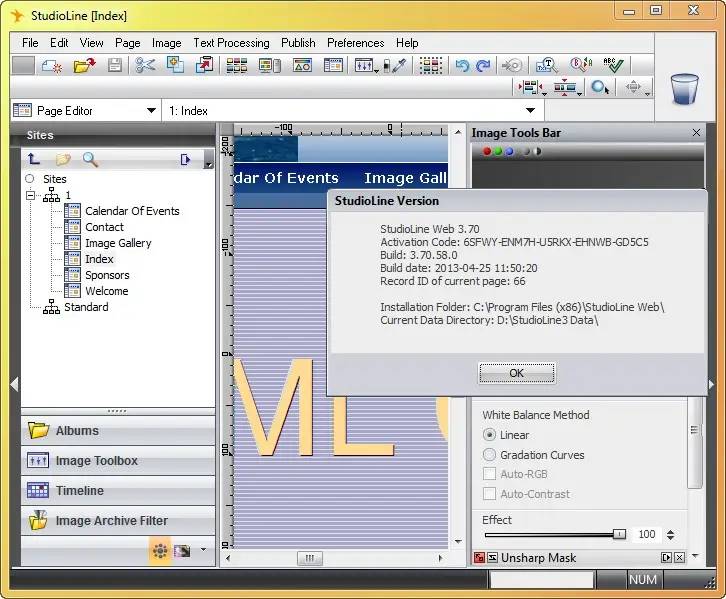726x599 pixels.
Task: Click the up-level arrow in Sites panel
Action: coord(34,159)
